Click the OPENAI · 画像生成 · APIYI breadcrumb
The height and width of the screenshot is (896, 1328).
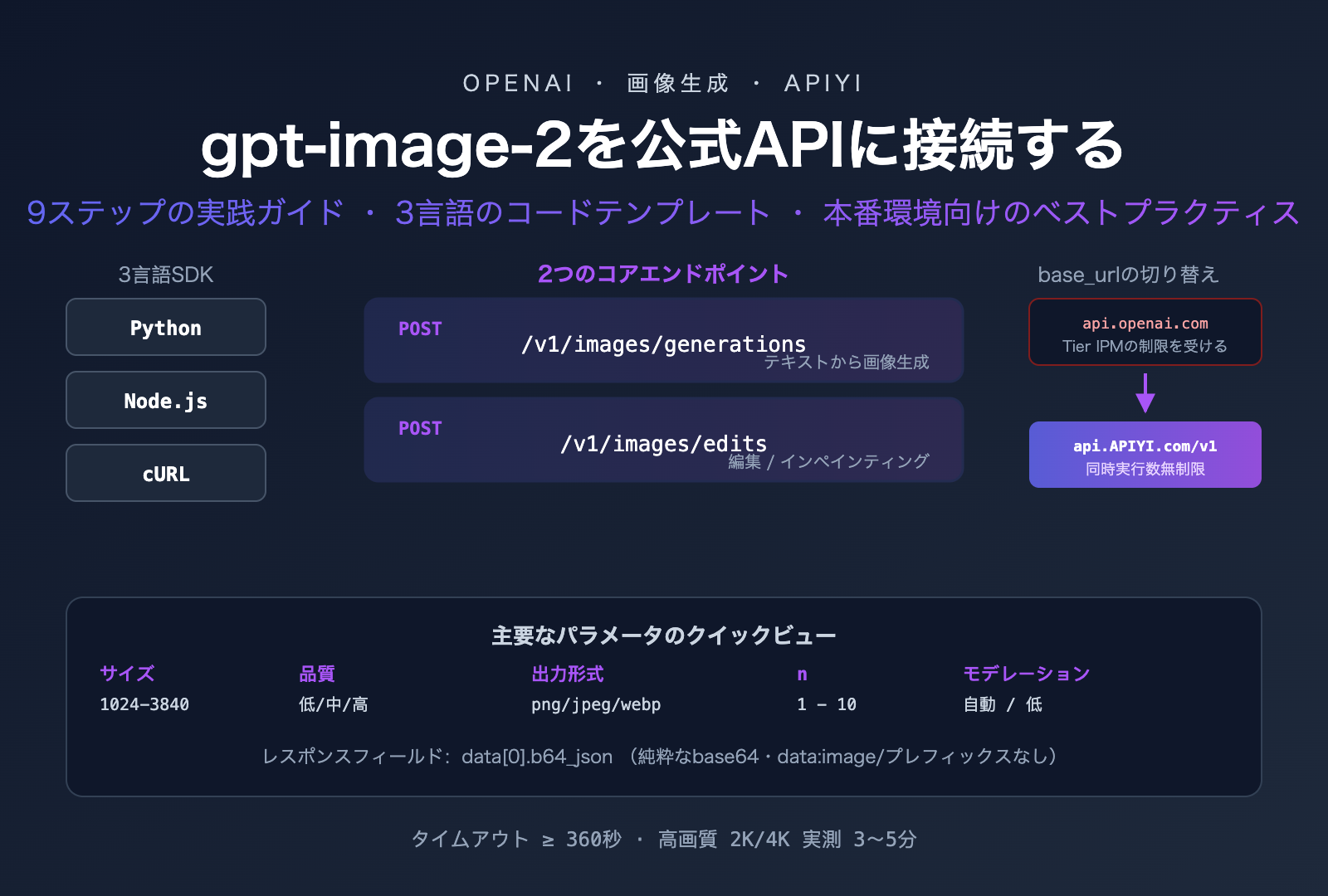(663, 82)
